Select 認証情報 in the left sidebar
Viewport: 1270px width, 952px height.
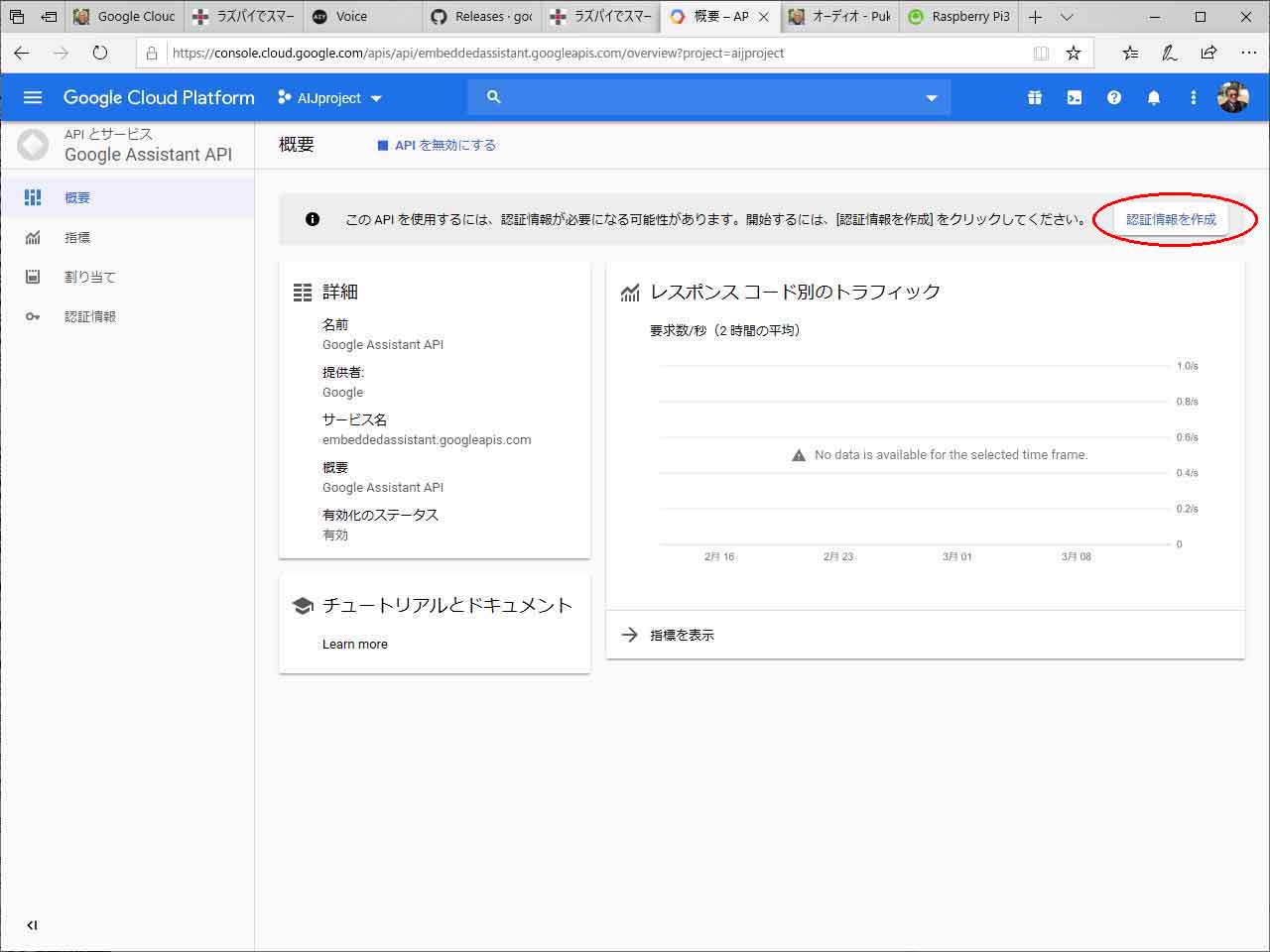[127, 316]
